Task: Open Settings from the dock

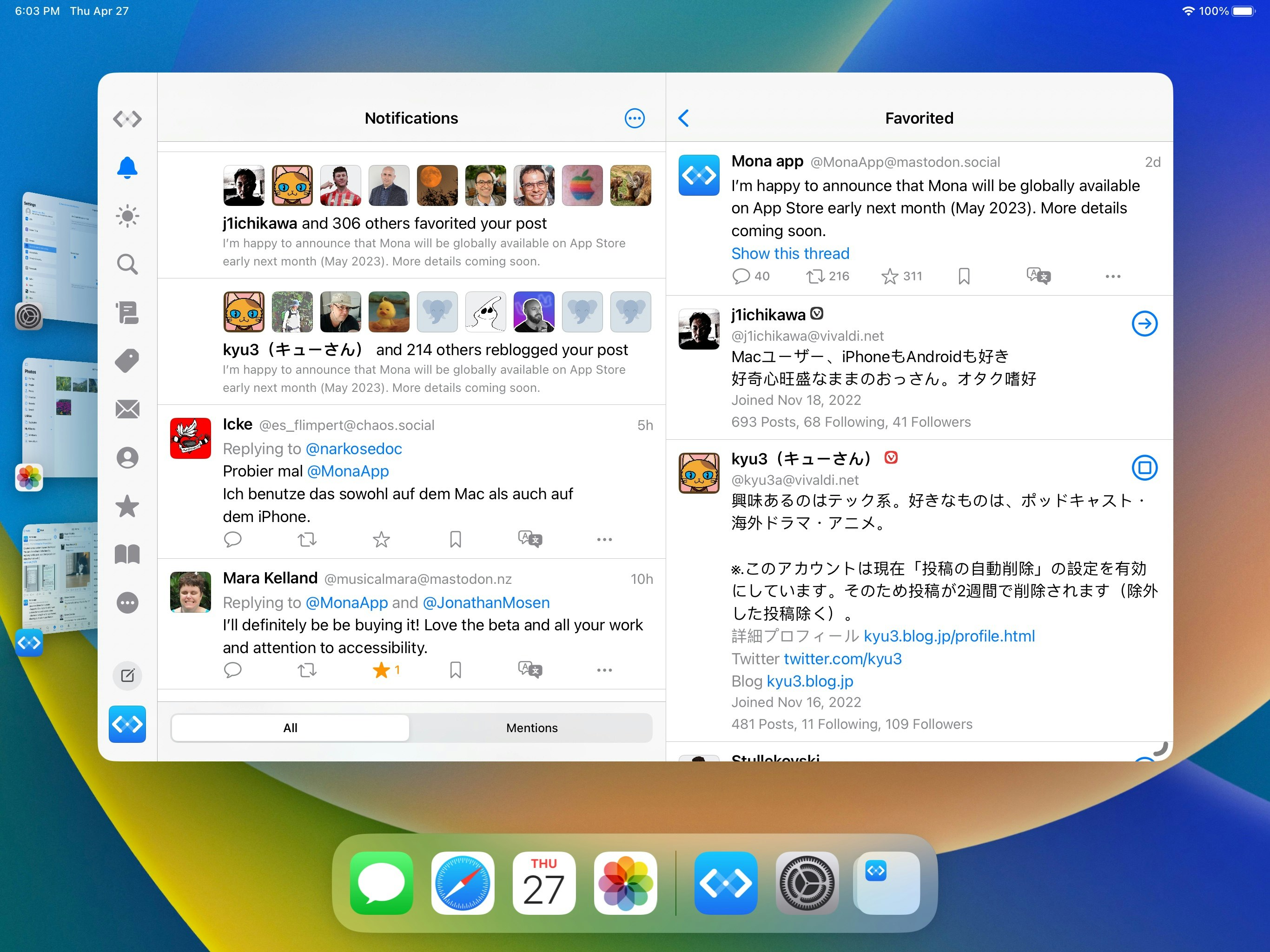Action: [x=807, y=883]
